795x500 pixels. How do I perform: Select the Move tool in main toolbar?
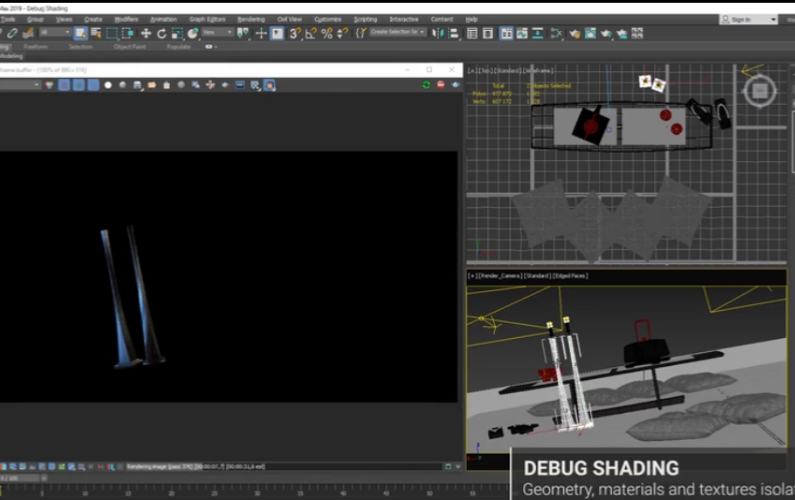(146, 33)
